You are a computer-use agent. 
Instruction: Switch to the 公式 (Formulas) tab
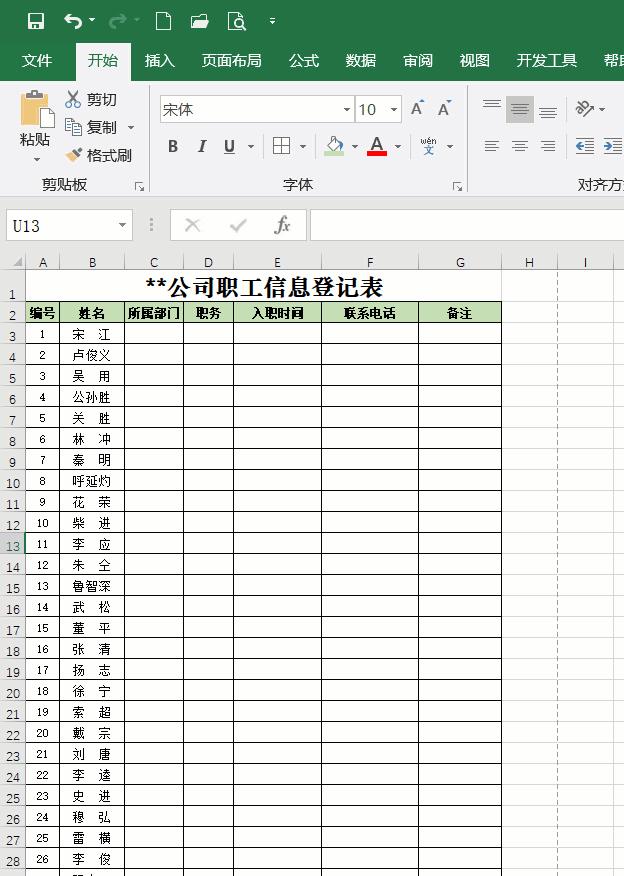coord(304,60)
